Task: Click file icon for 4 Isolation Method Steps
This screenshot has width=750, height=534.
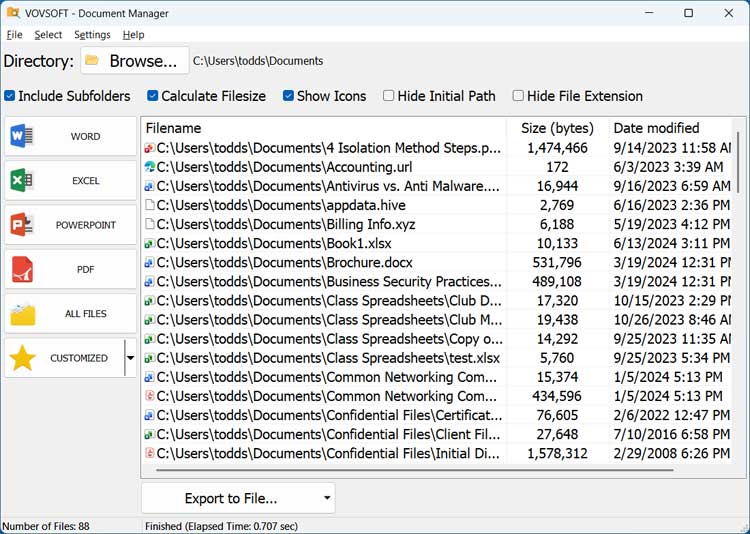Action: click(x=150, y=148)
